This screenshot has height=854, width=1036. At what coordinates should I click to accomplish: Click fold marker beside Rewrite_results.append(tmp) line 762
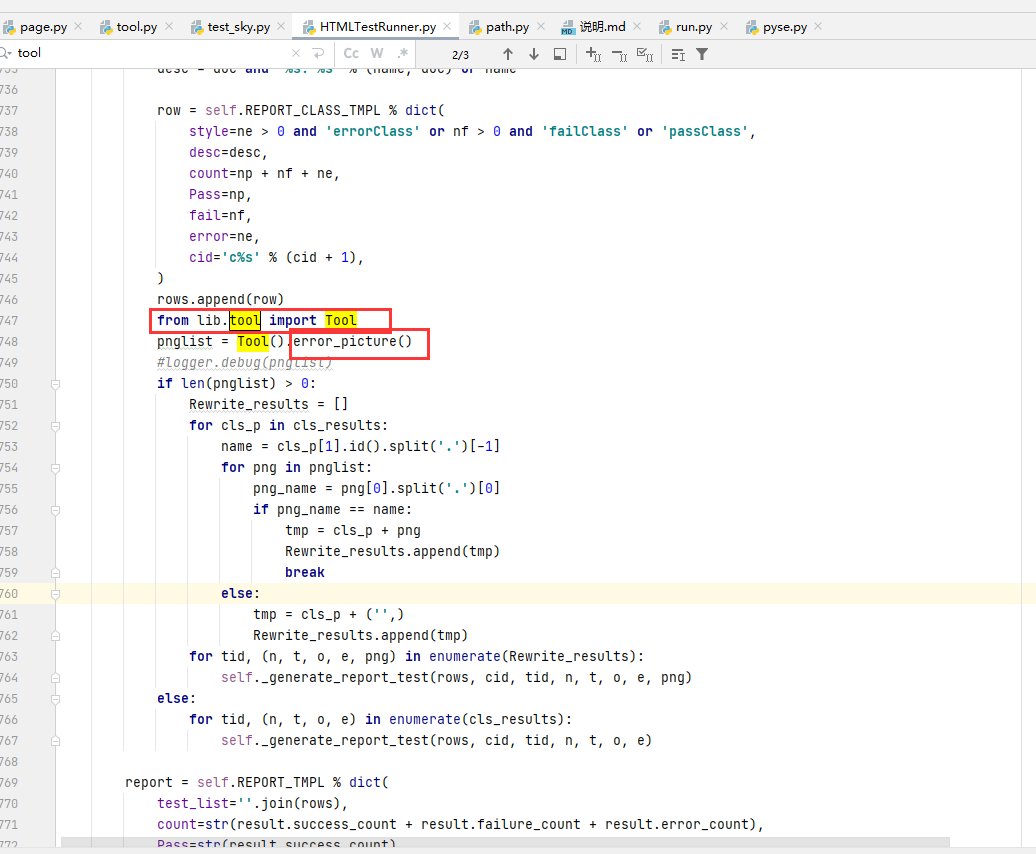pyautogui.click(x=56, y=636)
